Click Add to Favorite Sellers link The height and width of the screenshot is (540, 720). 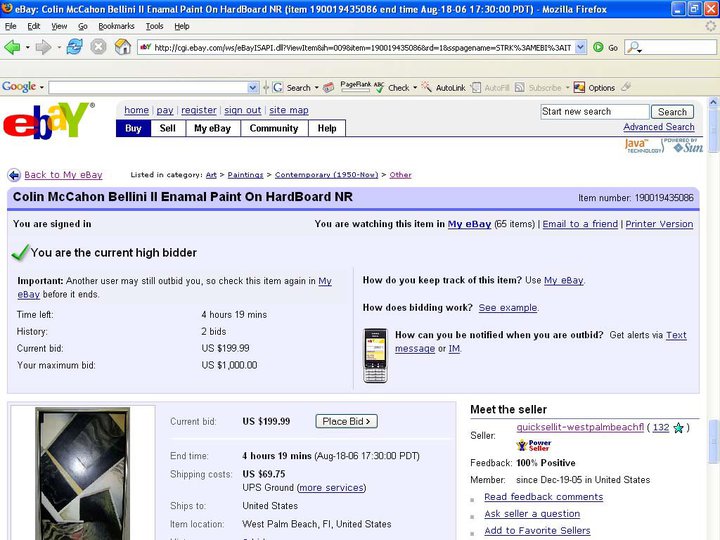click(x=537, y=531)
